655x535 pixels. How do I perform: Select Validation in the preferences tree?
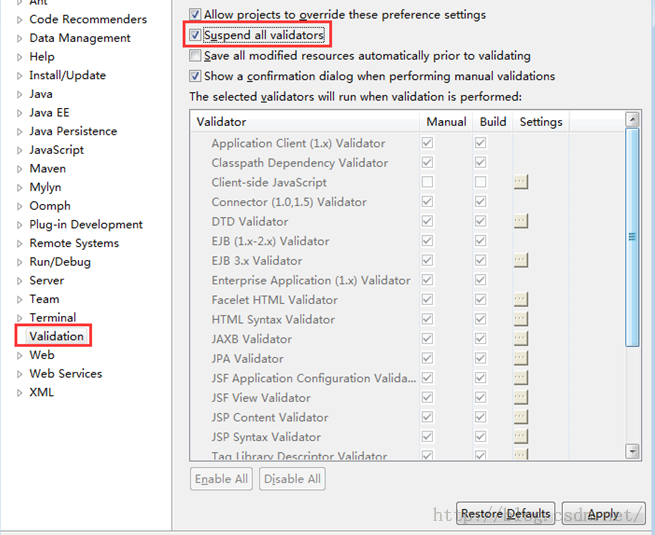(x=56, y=336)
